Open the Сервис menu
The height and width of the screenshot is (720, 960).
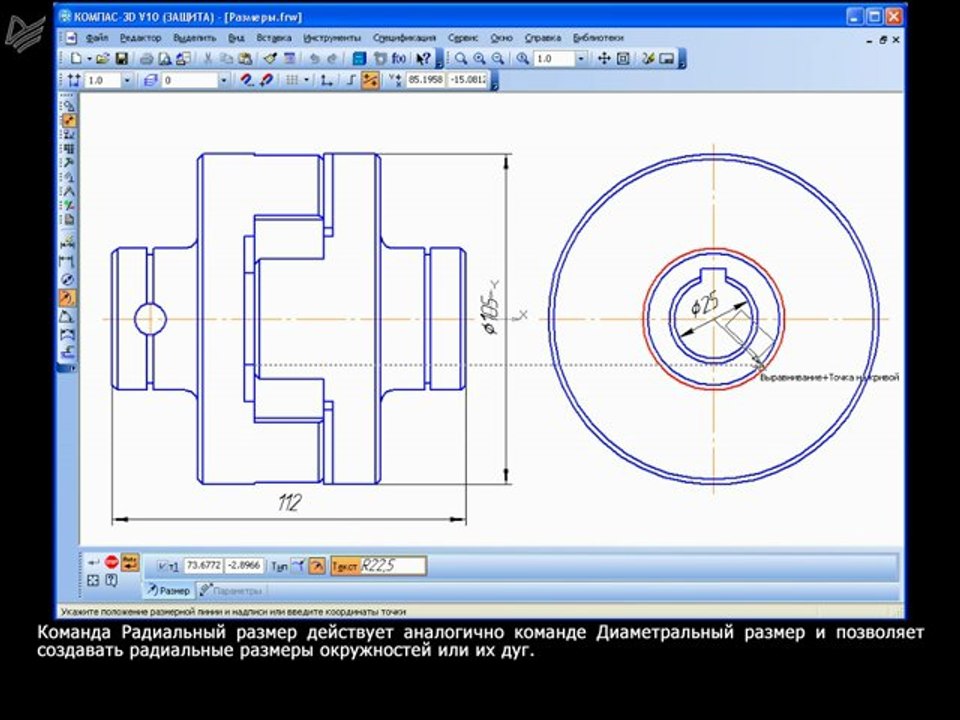click(x=463, y=38)
